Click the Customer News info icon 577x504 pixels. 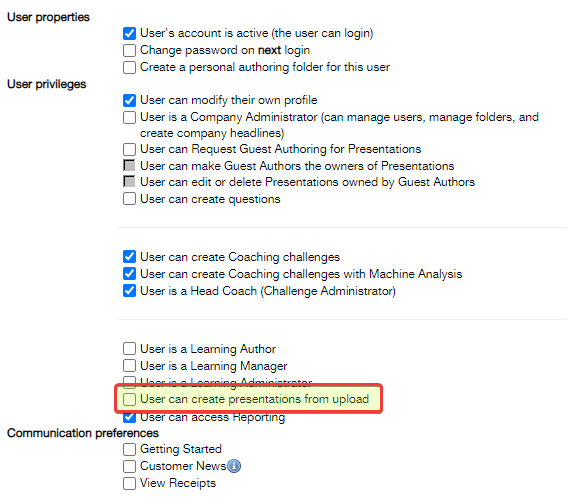click(234, 466)
